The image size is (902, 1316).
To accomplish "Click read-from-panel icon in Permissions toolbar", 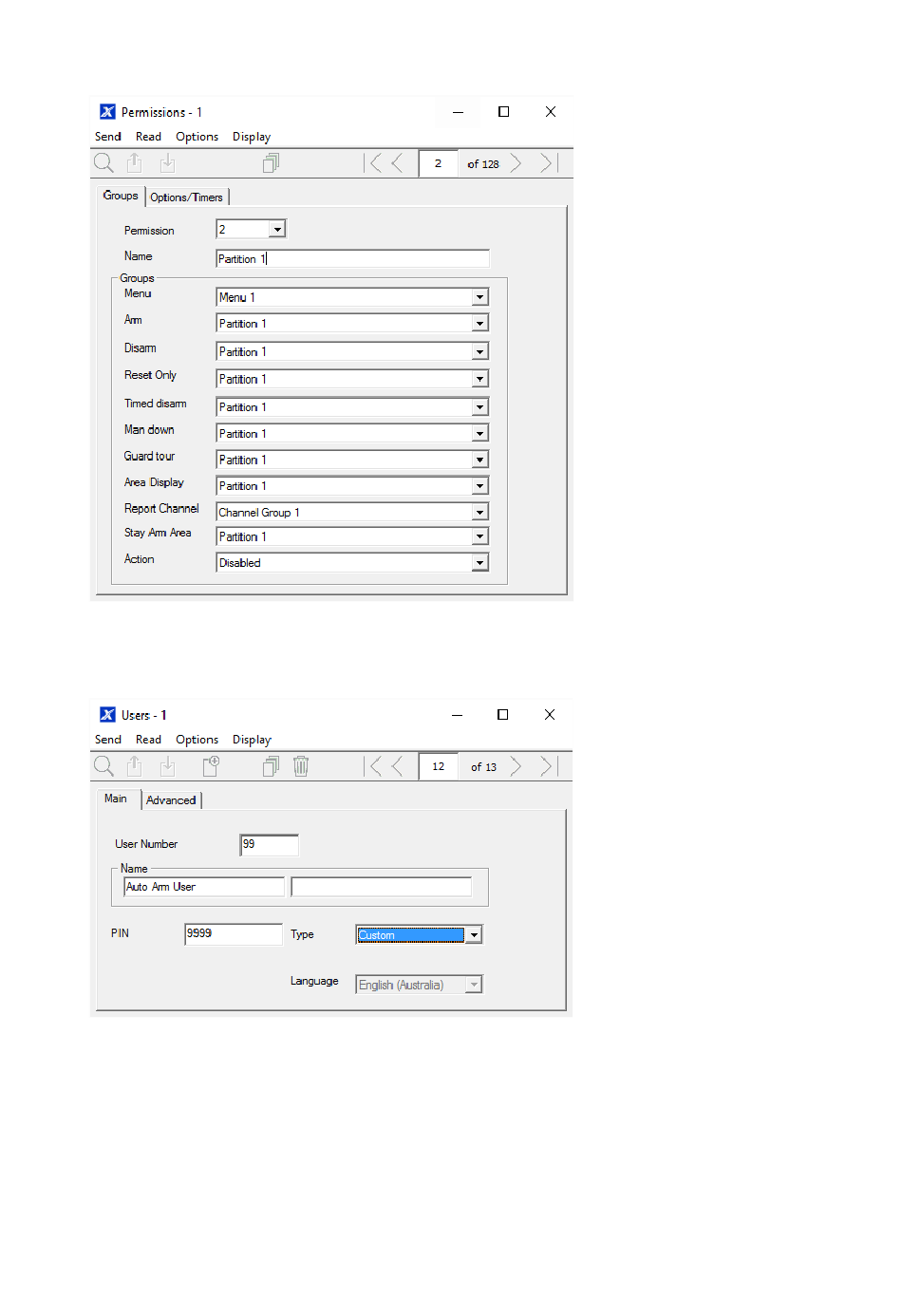I will [167, 163].
